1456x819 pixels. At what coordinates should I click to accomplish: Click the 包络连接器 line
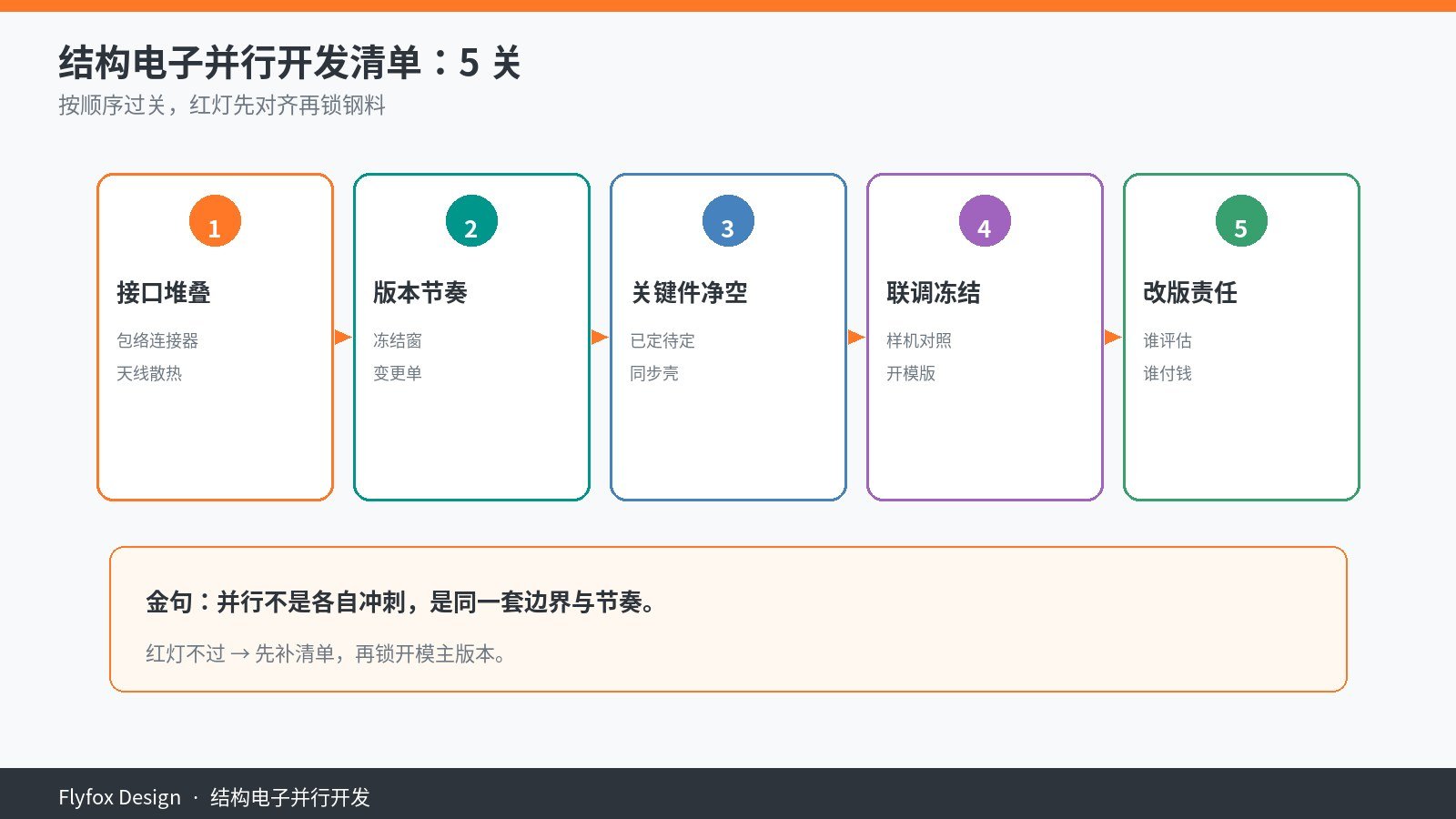[x=157, y=340]
